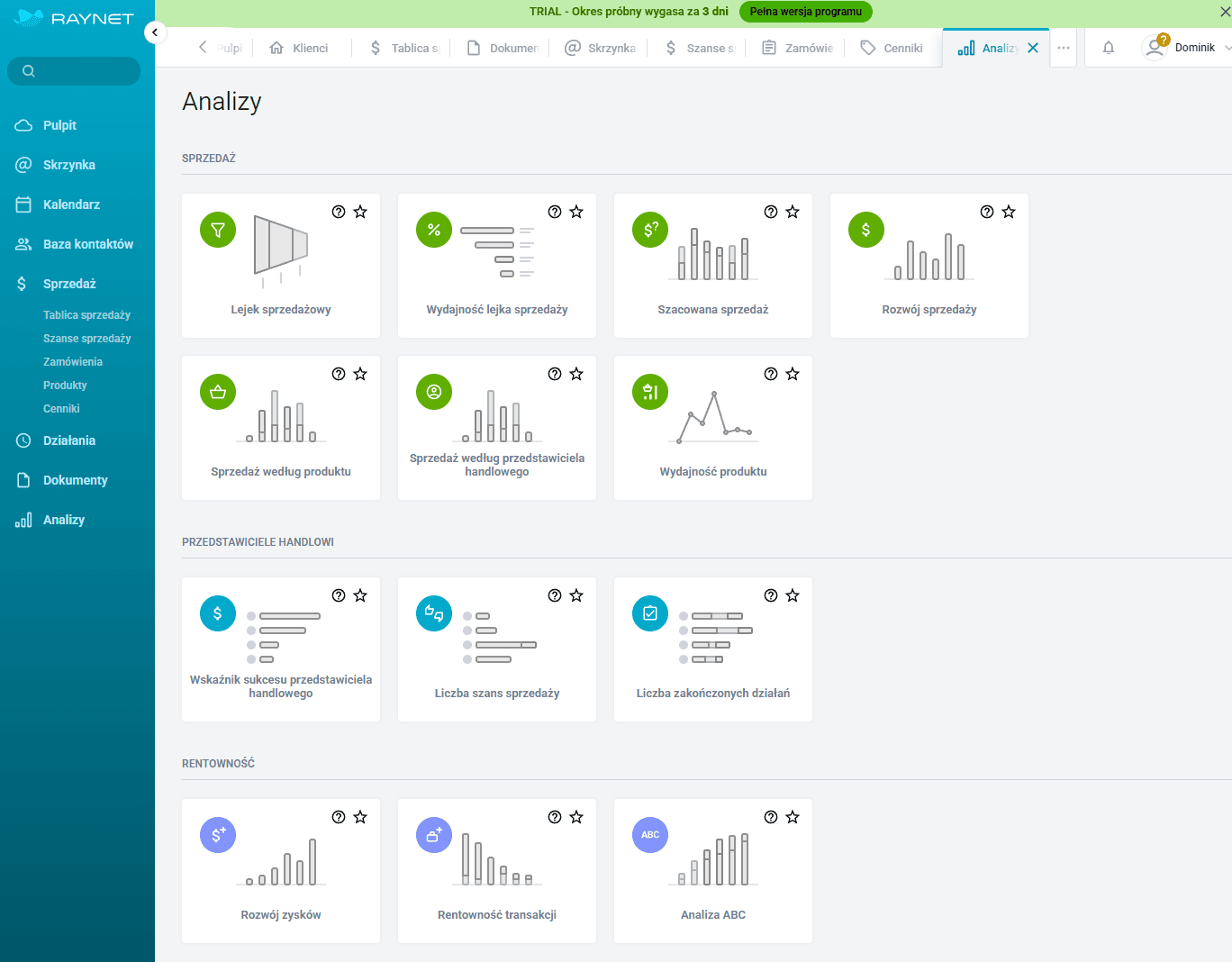Screen dimensions: 1232x962
Task: Click the Pełna wersja programu button
Action: coord(805,12)
